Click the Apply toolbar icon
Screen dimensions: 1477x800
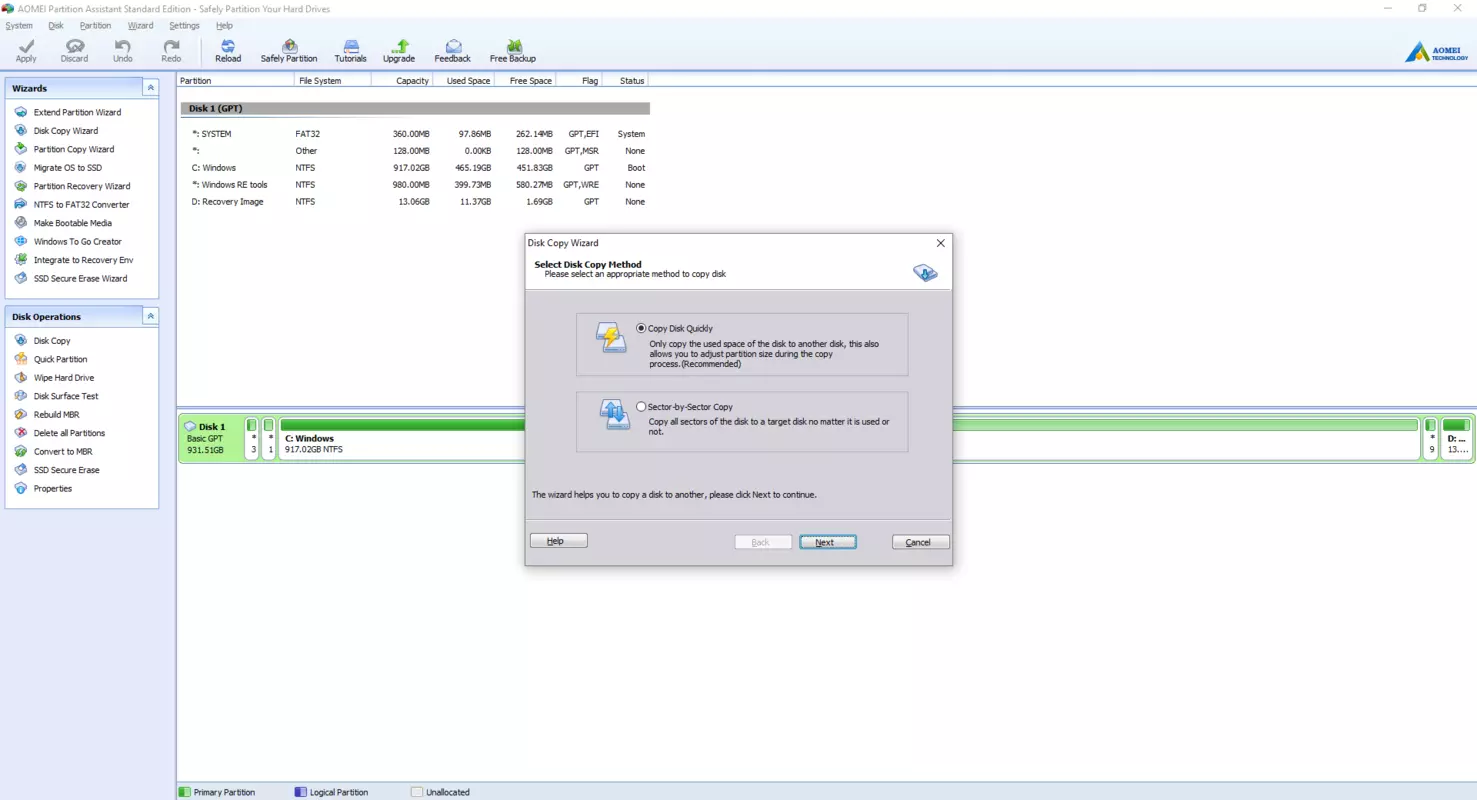[26, 51]
